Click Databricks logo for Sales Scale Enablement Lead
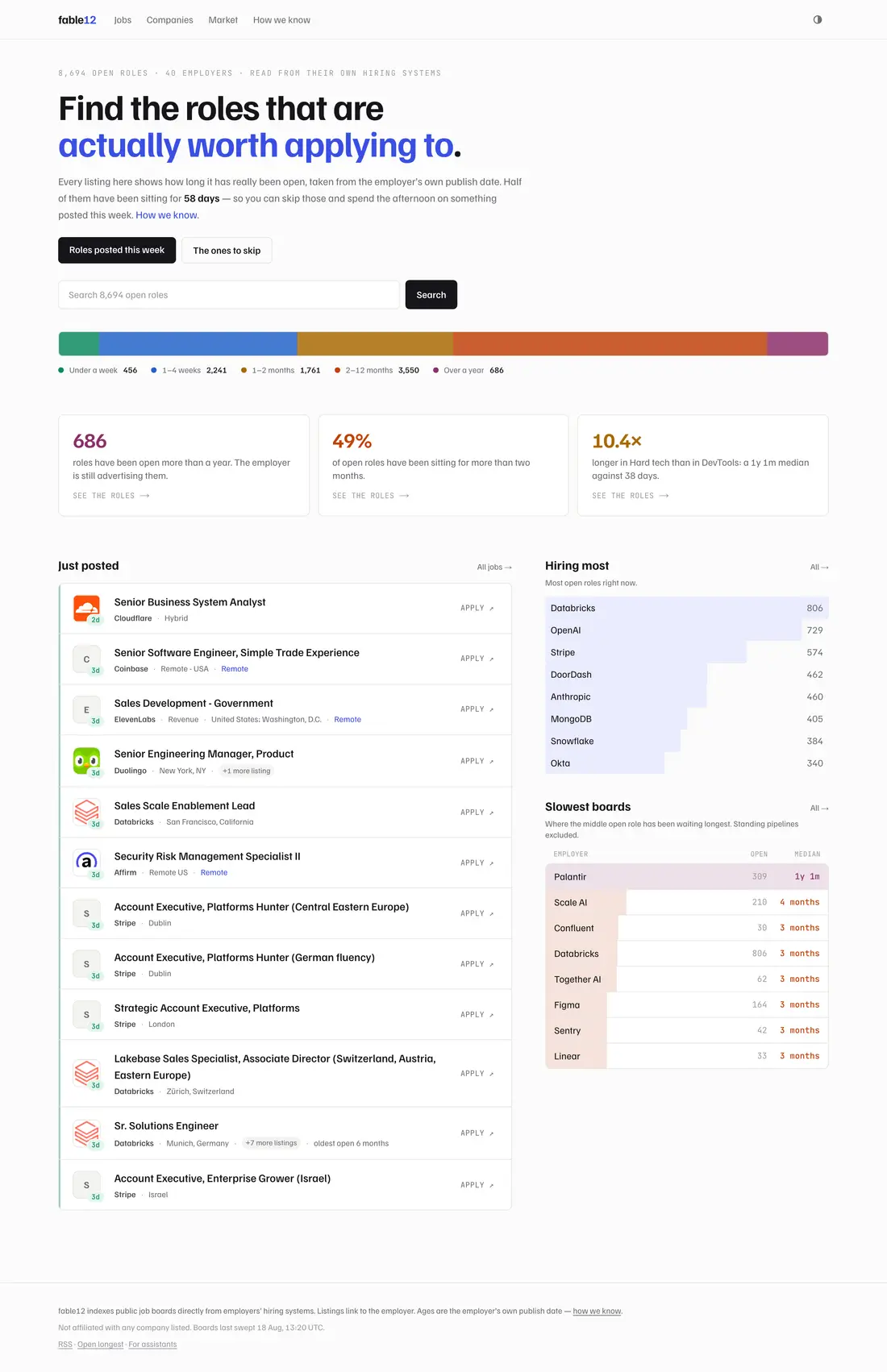This screenshot has height=1372, width=887. coord(86,813)
